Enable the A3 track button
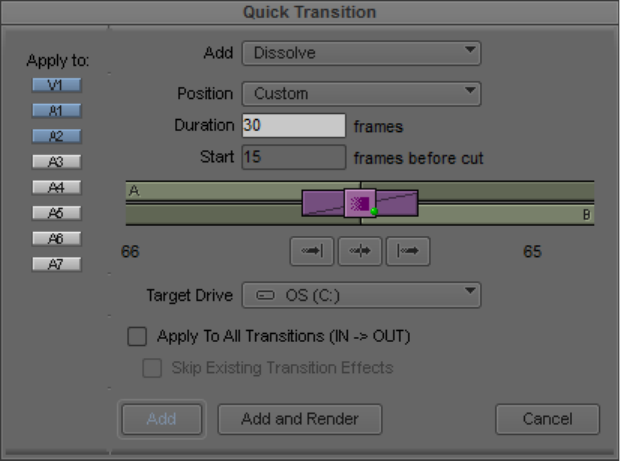Viewport: 620px width, 461px height. pos(57,162)
